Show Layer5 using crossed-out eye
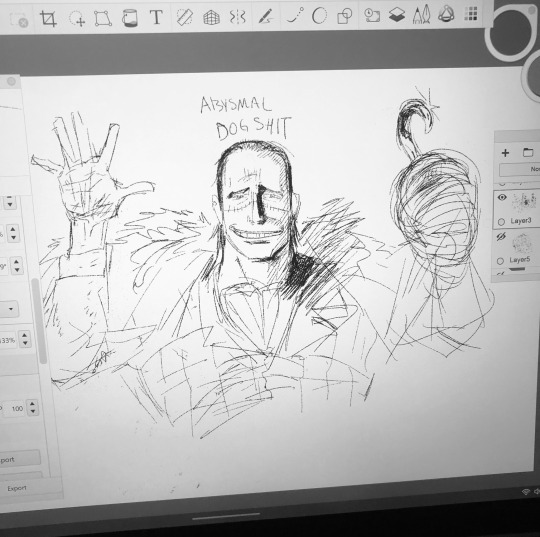 click(x=501, y=237)
